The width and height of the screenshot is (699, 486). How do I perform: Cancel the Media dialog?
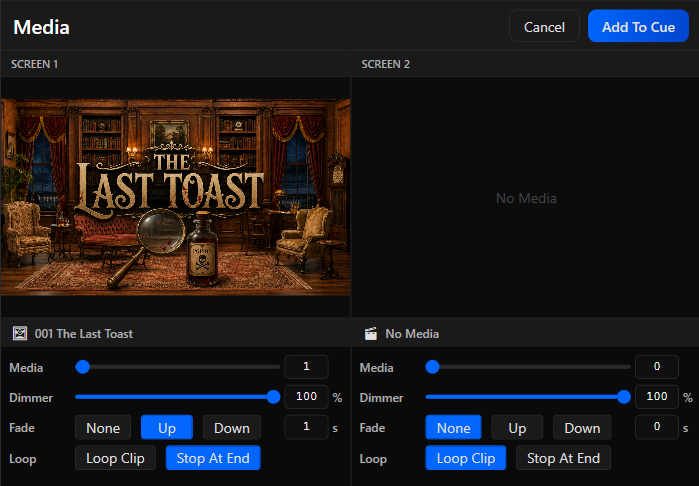[x=544, y=27]
